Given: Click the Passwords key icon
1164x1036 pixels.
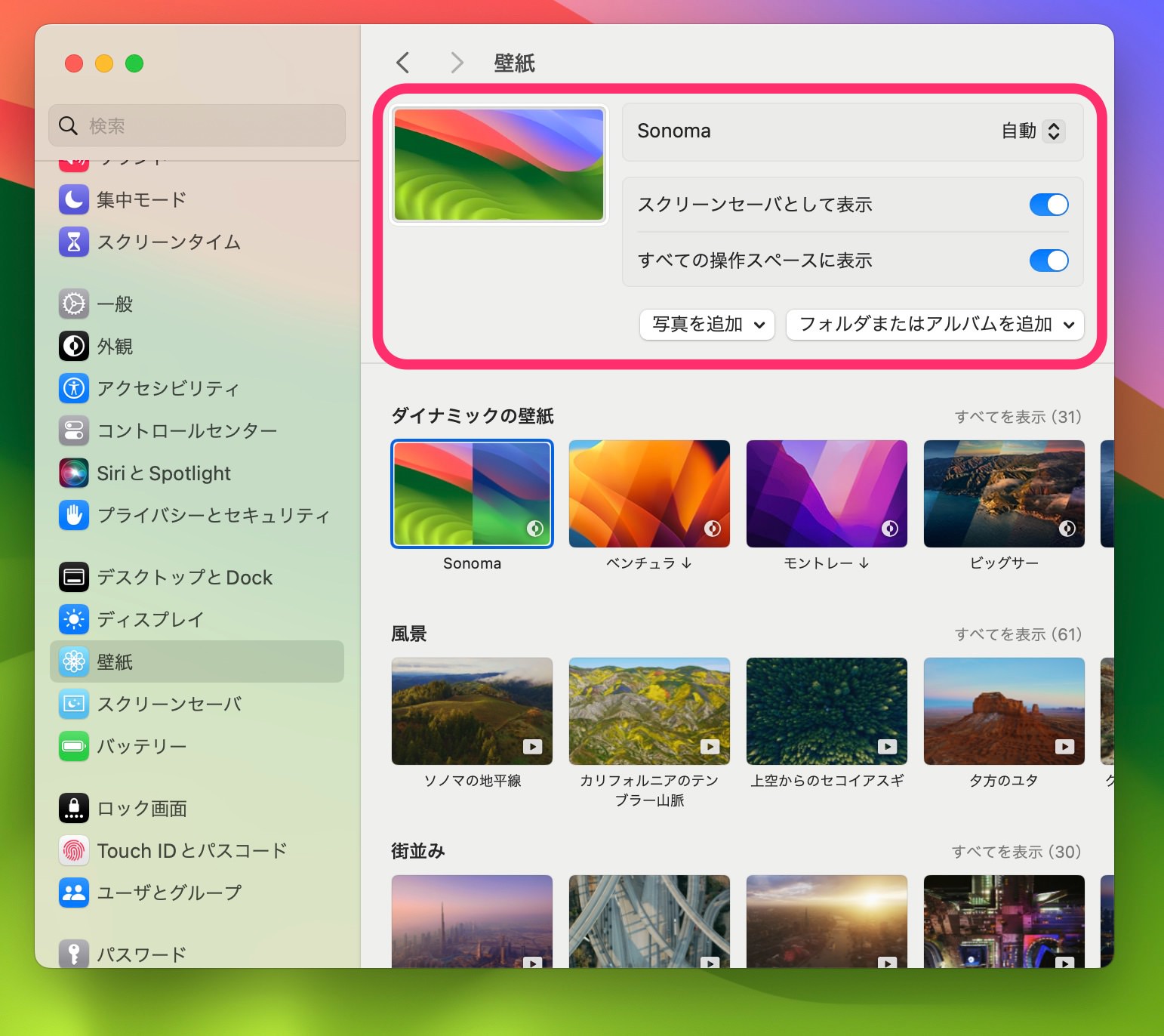Looking at the screenshot, I should coord(74,954).
